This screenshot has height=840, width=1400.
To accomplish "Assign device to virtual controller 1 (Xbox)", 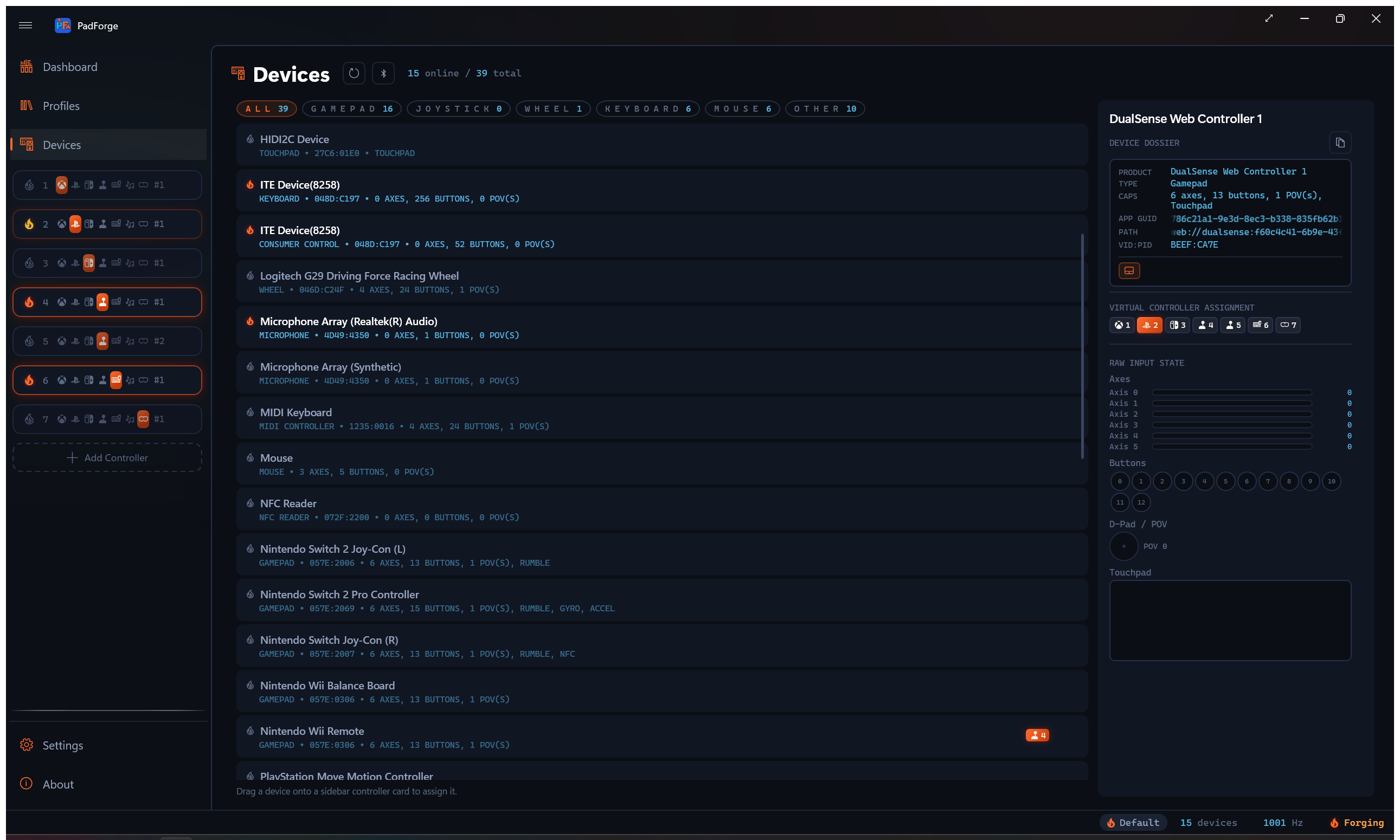I will tap(1122, 325).
